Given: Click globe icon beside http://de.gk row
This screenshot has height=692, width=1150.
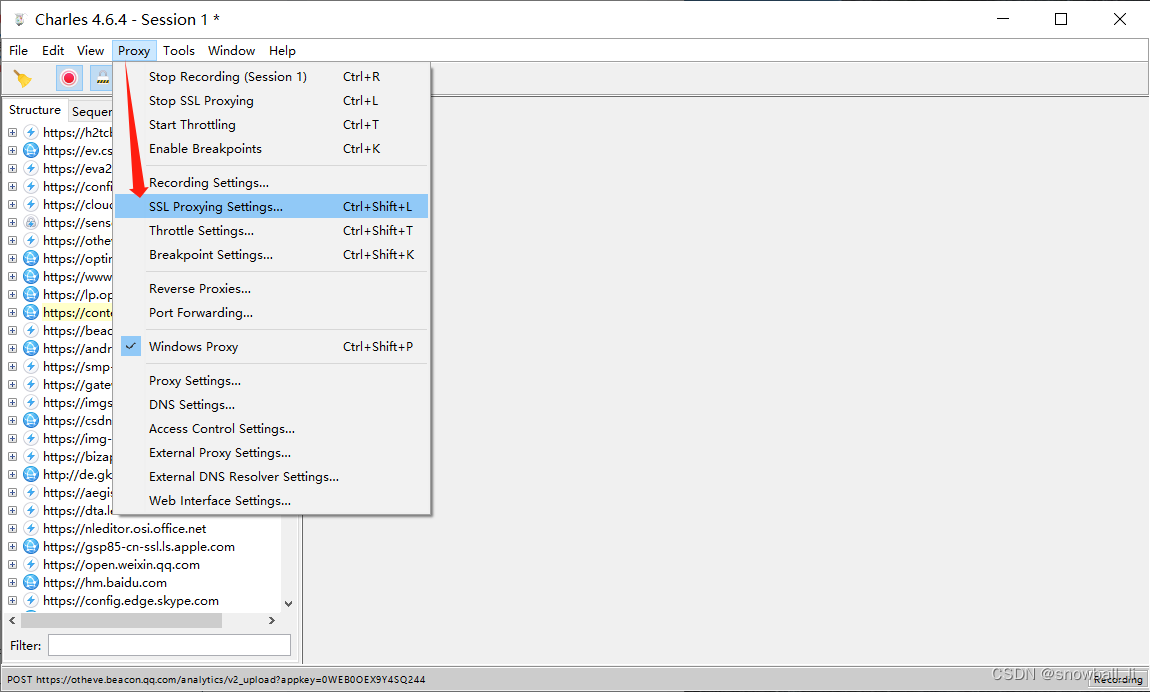Looking at the screenshot, I should pos(31,474).
